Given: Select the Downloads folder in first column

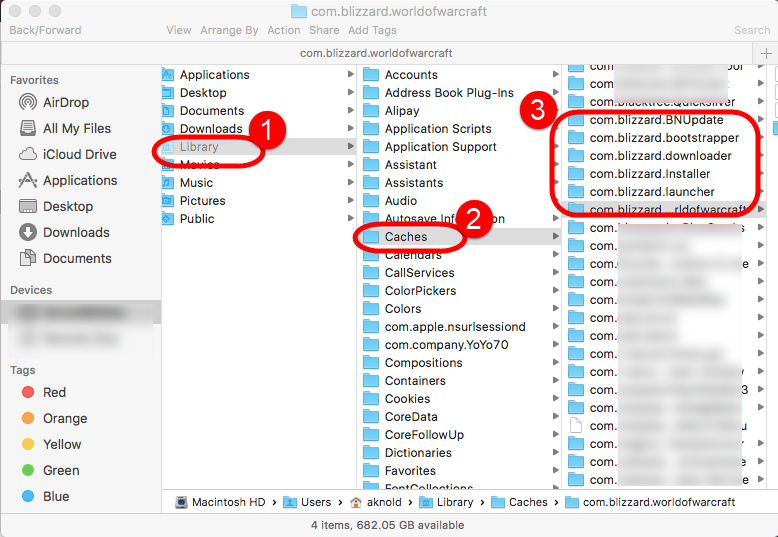Looking at the screenshot, I should (x=259, y=129).
